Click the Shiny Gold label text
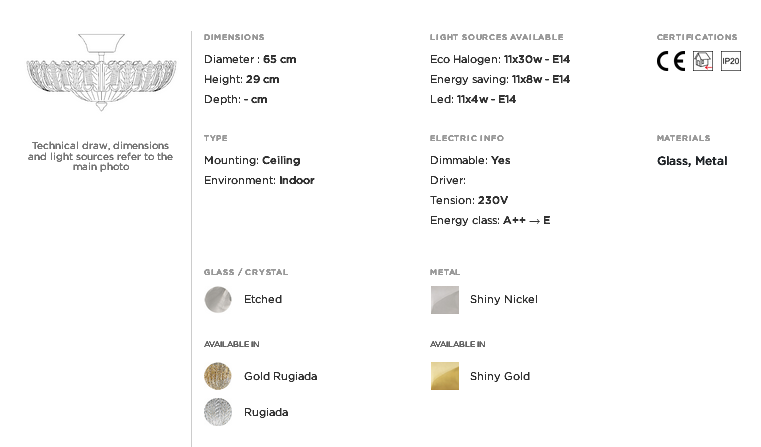 tap(500, 376)
